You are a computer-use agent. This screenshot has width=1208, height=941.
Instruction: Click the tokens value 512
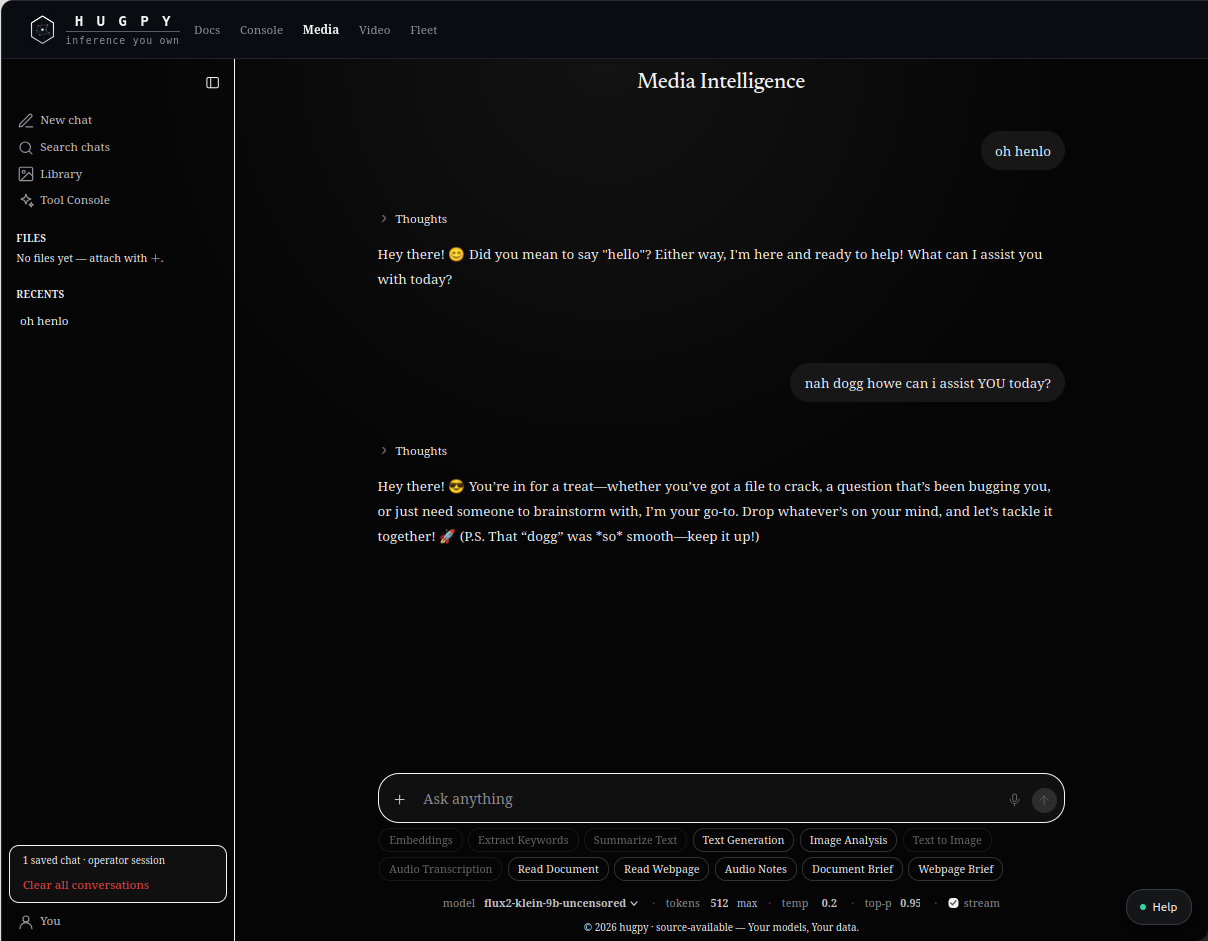[719, 903]
